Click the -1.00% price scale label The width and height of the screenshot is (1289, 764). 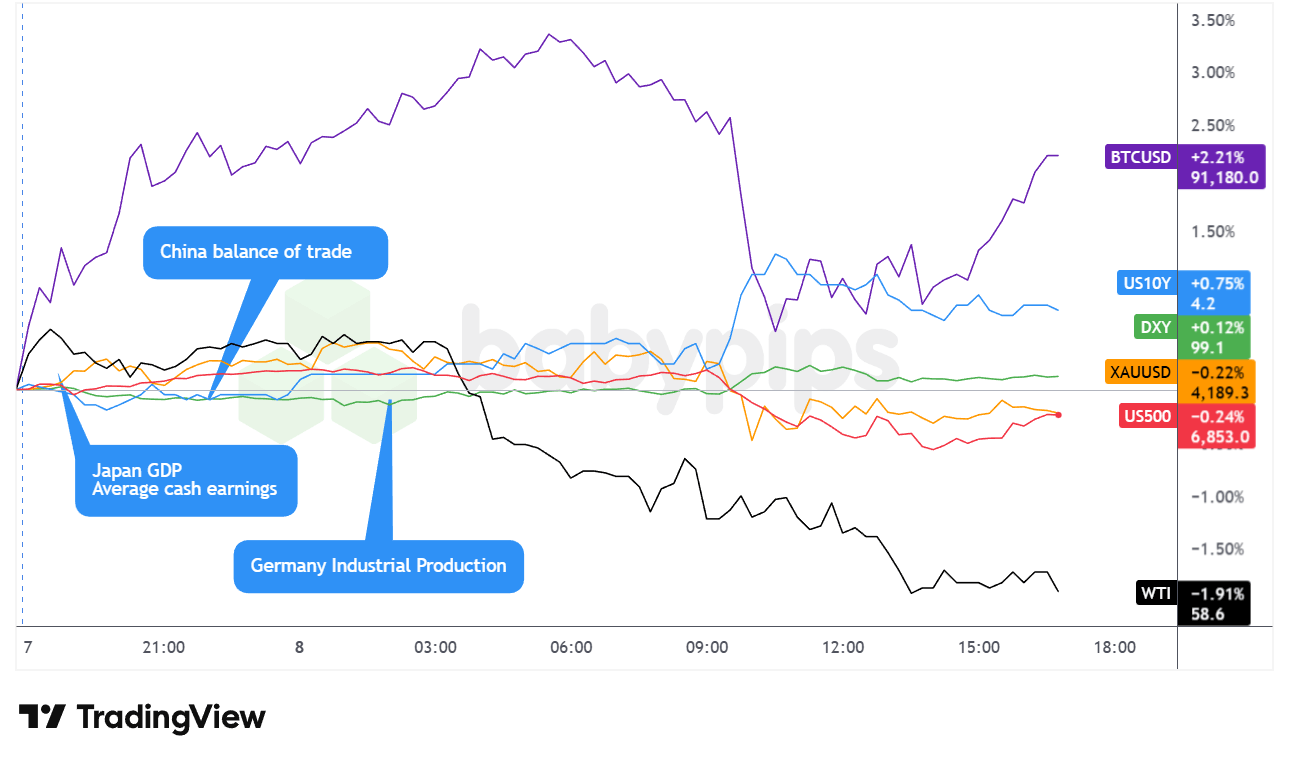[1211, 497]
